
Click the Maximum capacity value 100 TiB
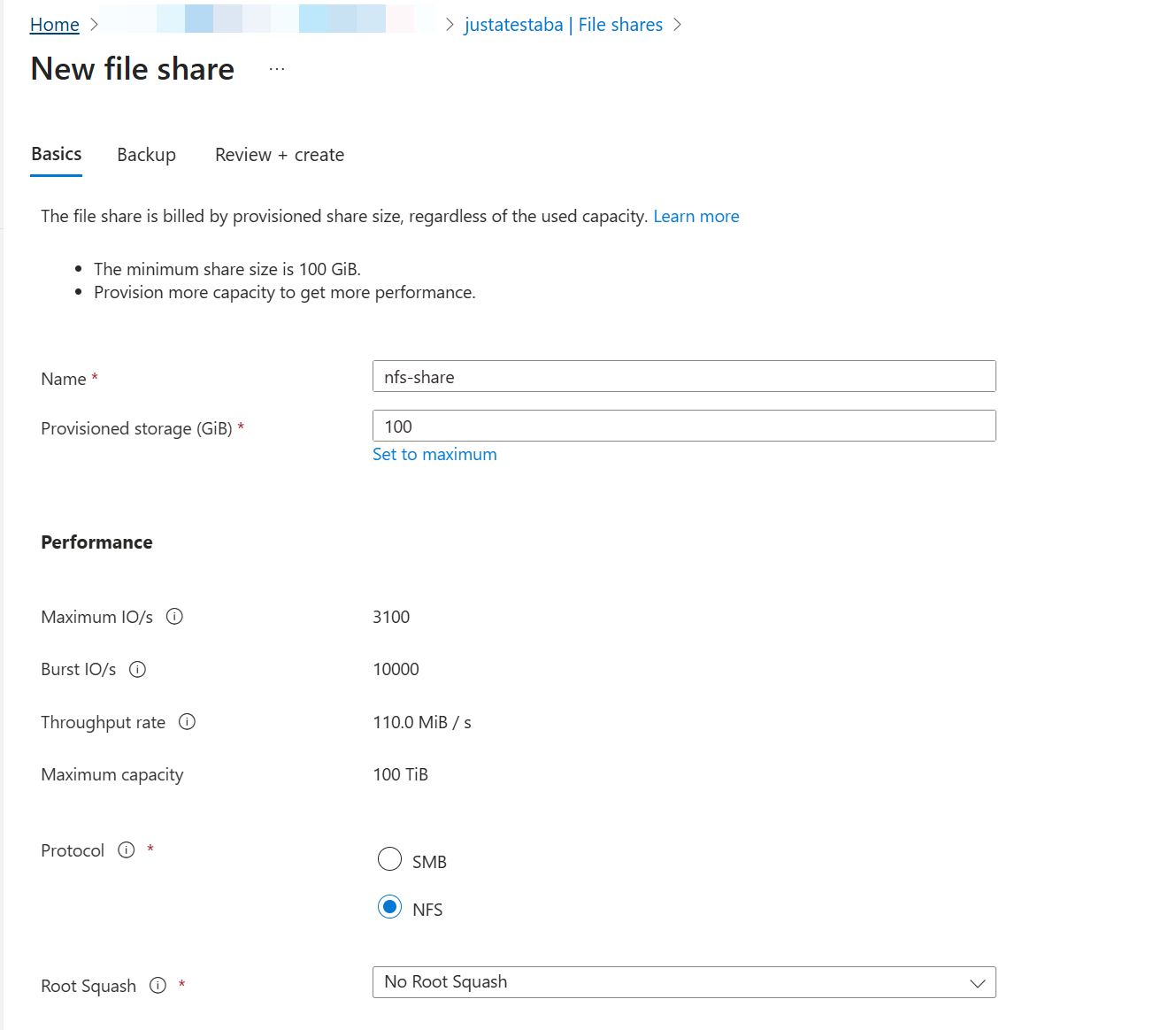click(401, 775)
